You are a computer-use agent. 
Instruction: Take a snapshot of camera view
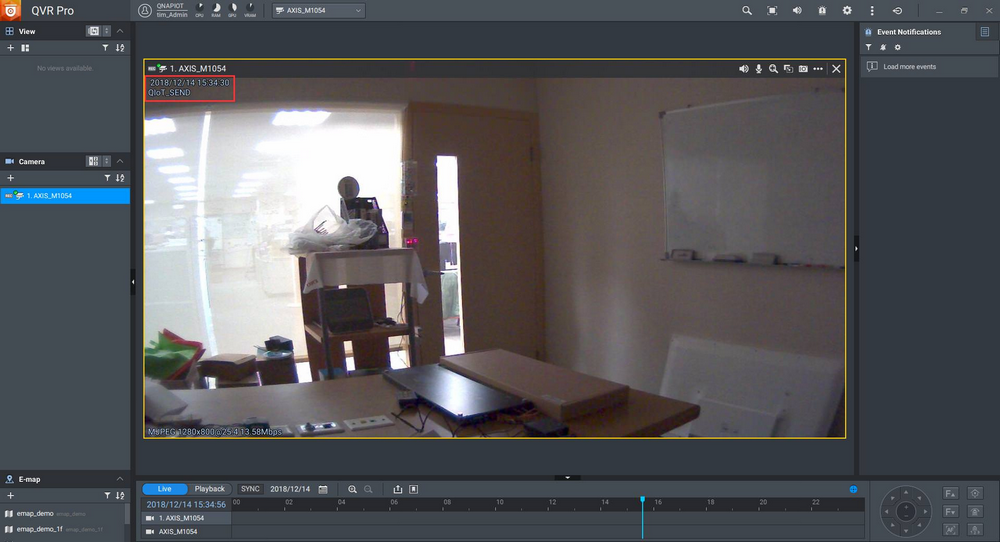(803, 68)
